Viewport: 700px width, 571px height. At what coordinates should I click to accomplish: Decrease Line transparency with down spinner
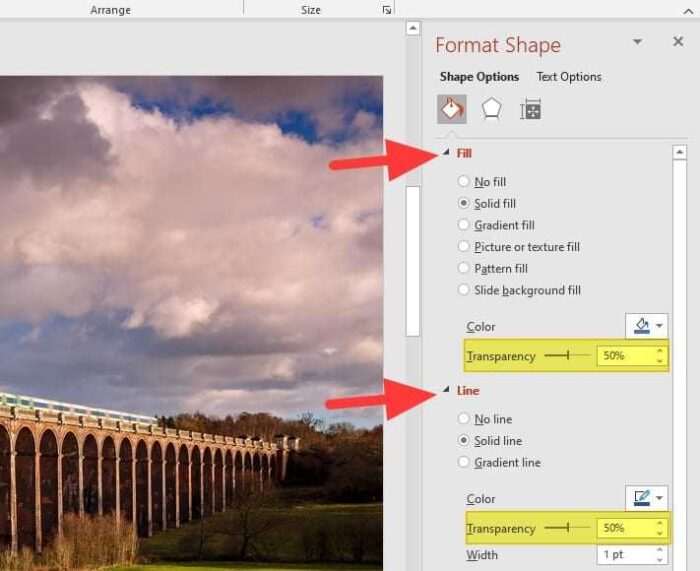click(x=660, y=533)
